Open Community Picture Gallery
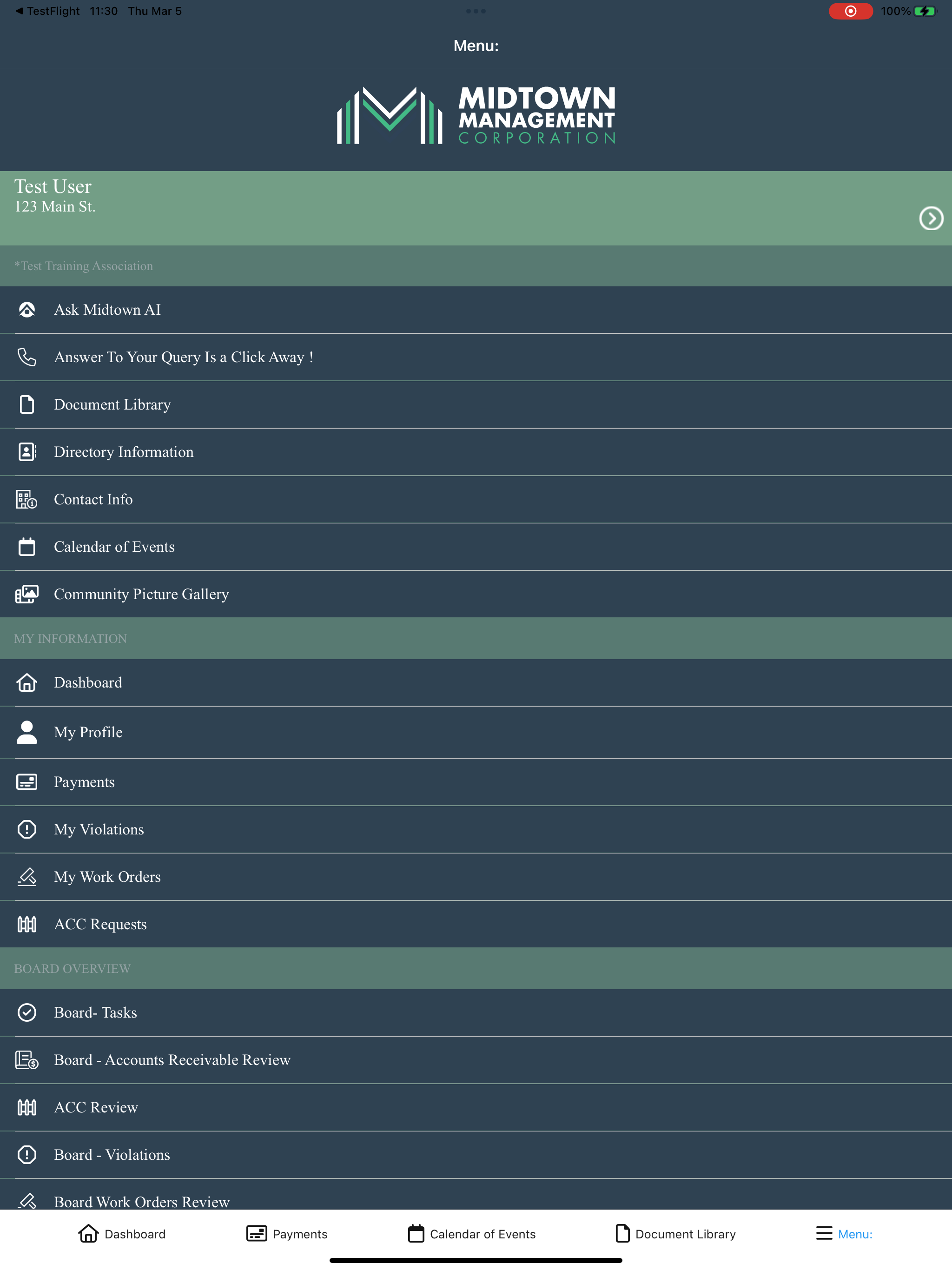The image size is (952, 1270). pyautogui.click(x=476, y=594)
